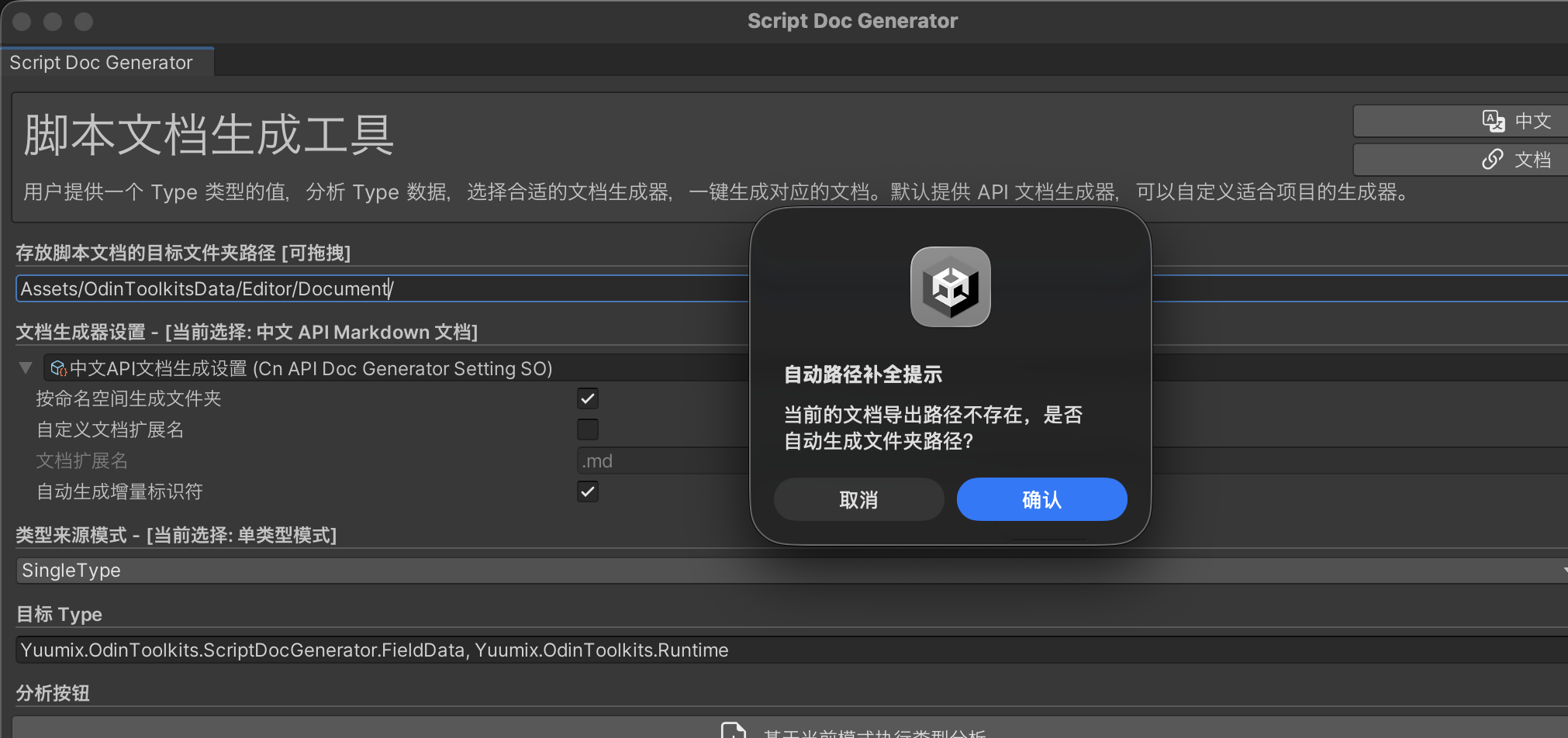Screen dimensions: 1568x738
Task: Click the yellow minimize window button
Action: pyautogui.click(x=53, y=22)
